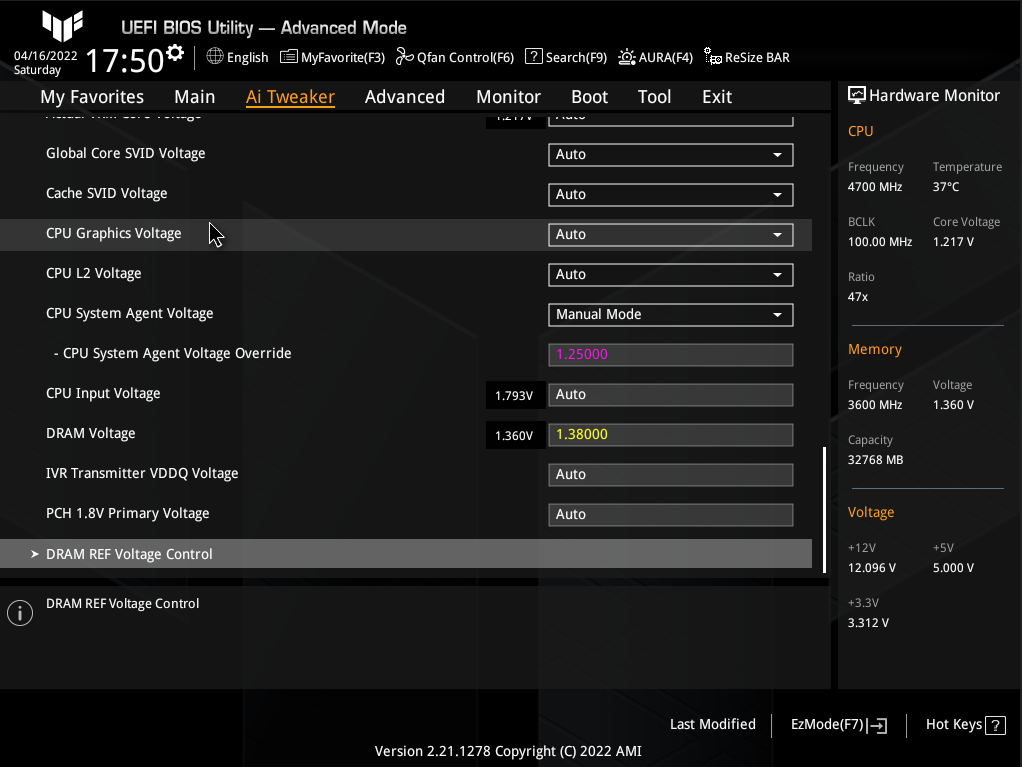The image size is (1022, 767).
Task: Edit the DRAM Voltage 1.38000 field
Action: point(671,435)
